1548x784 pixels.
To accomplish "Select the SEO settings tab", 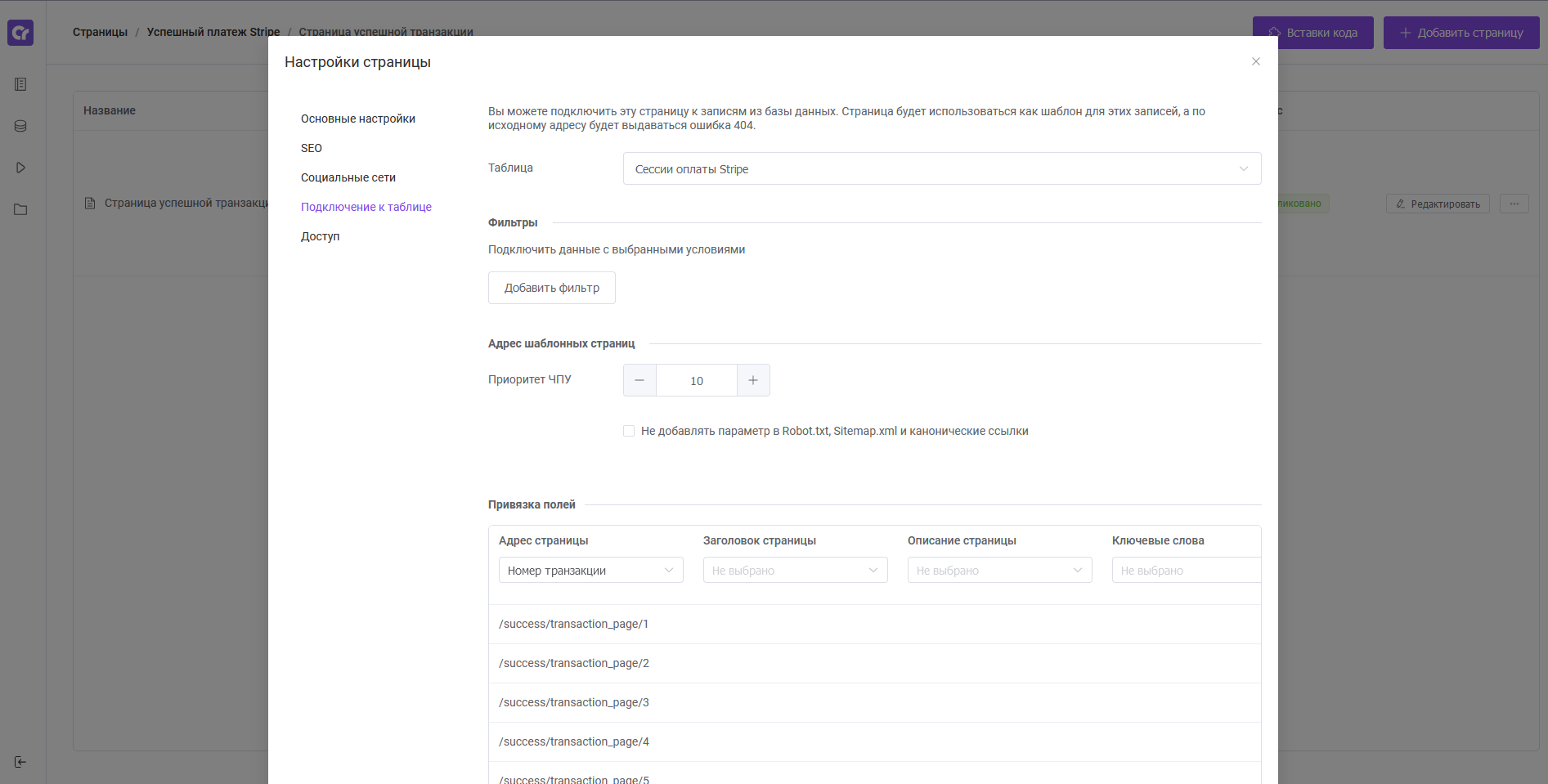I will 312,148.
